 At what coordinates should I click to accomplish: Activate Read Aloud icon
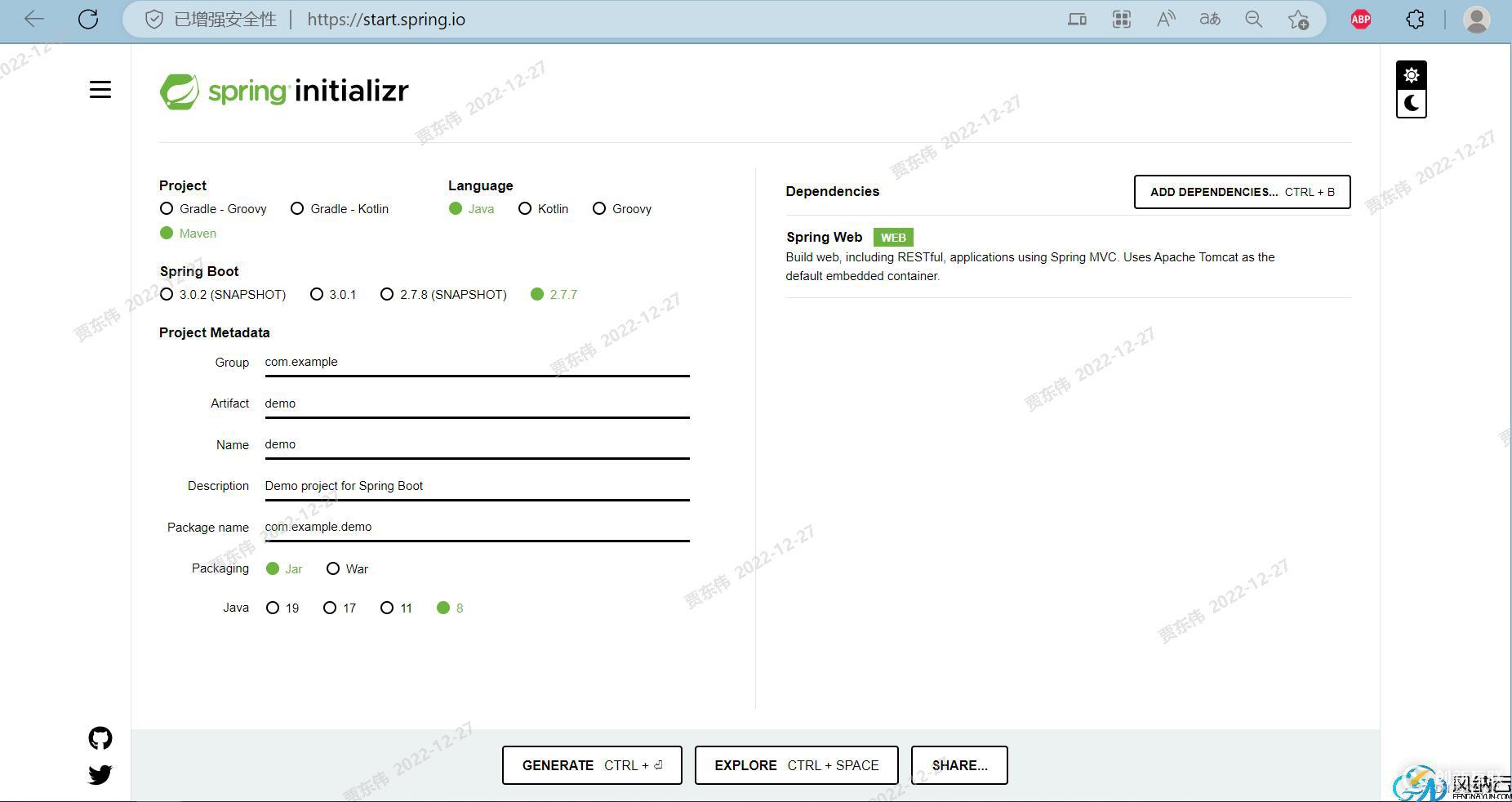coord(1166,20)
